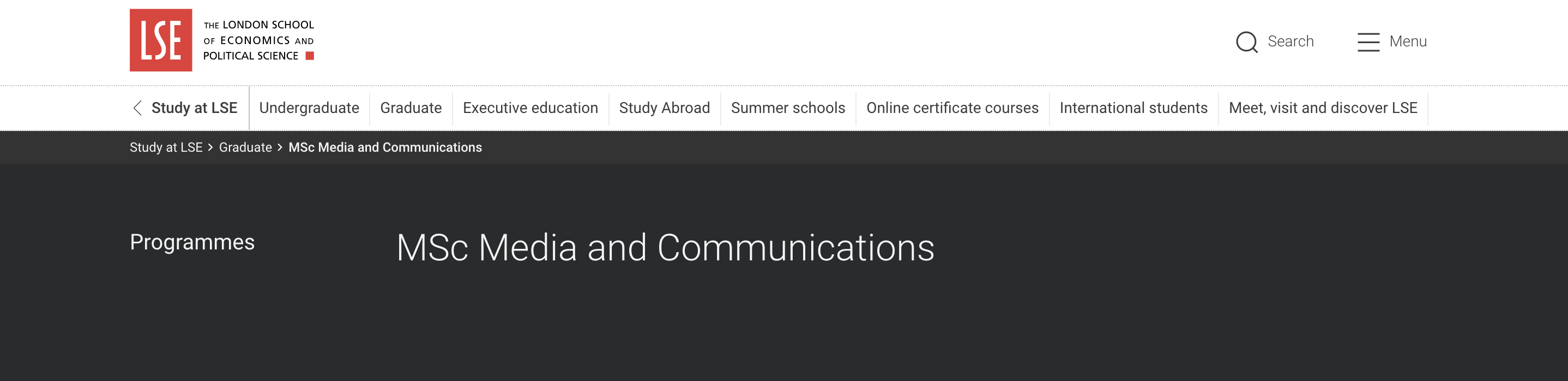
Task: Click the Programmes sidebar heading
Action: coord(192,242)
